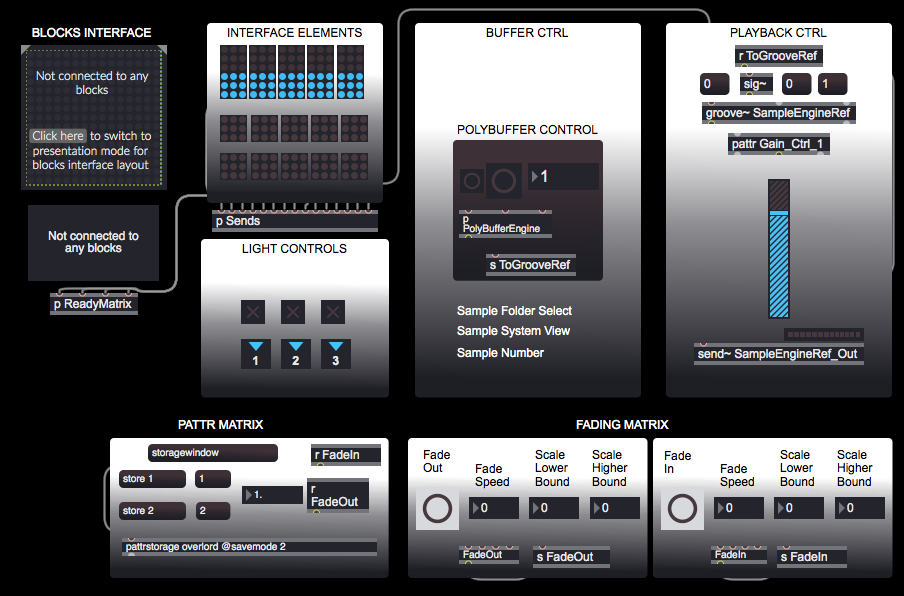Trigger the Fade Out bang button
The height and width of the screenshot is (596, 904).
click(437, 509)
